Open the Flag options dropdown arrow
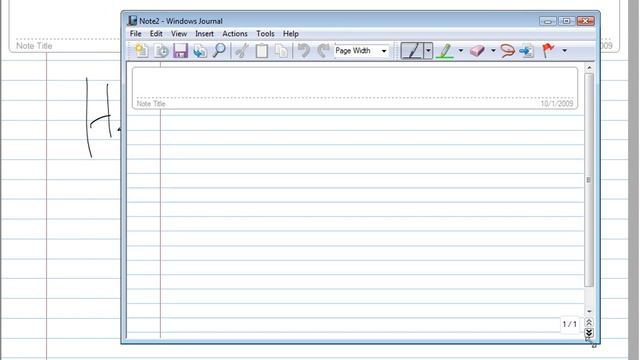 (564, 51)
